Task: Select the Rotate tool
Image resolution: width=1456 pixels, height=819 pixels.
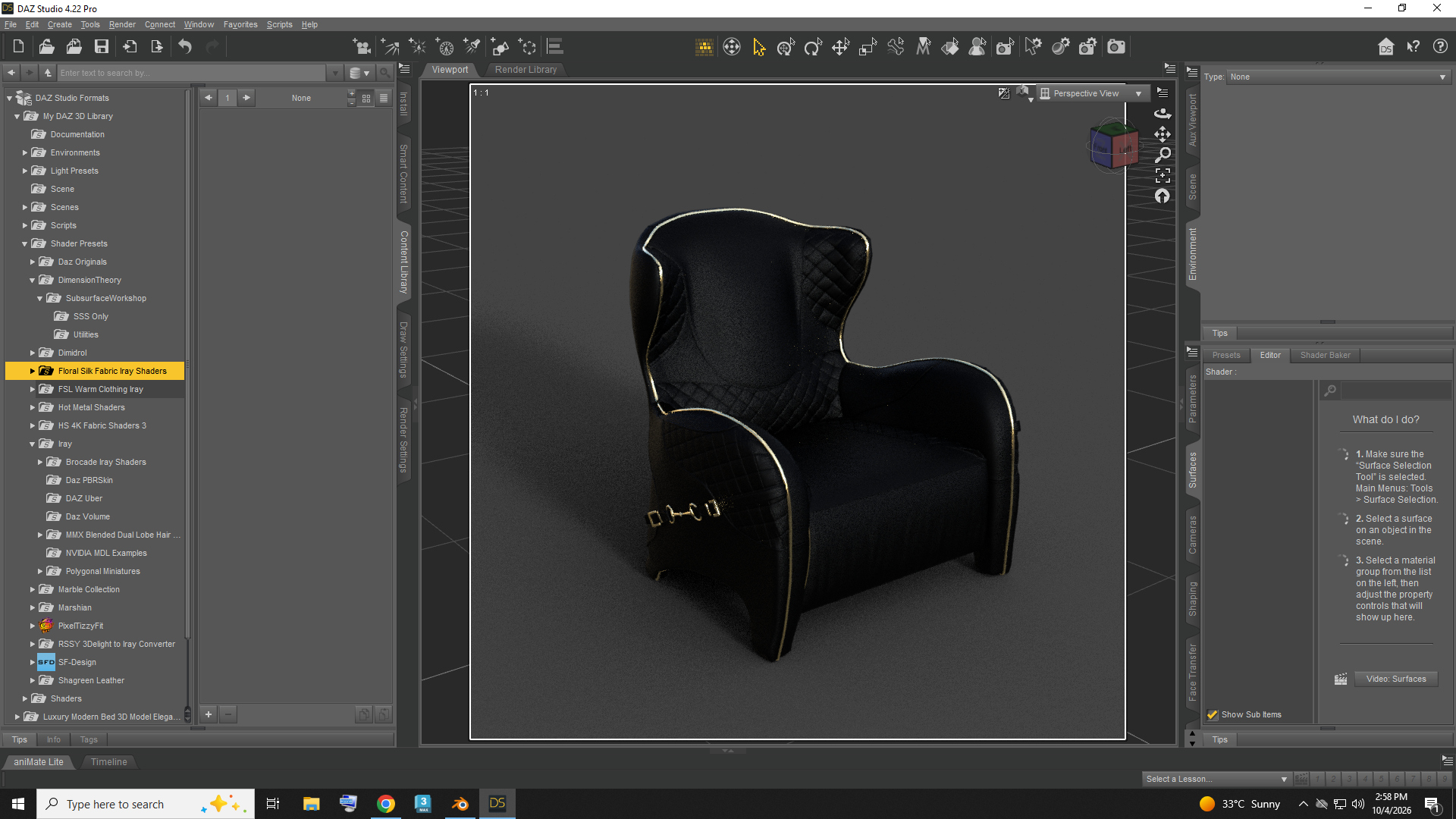Action: (x=813, y=47)
